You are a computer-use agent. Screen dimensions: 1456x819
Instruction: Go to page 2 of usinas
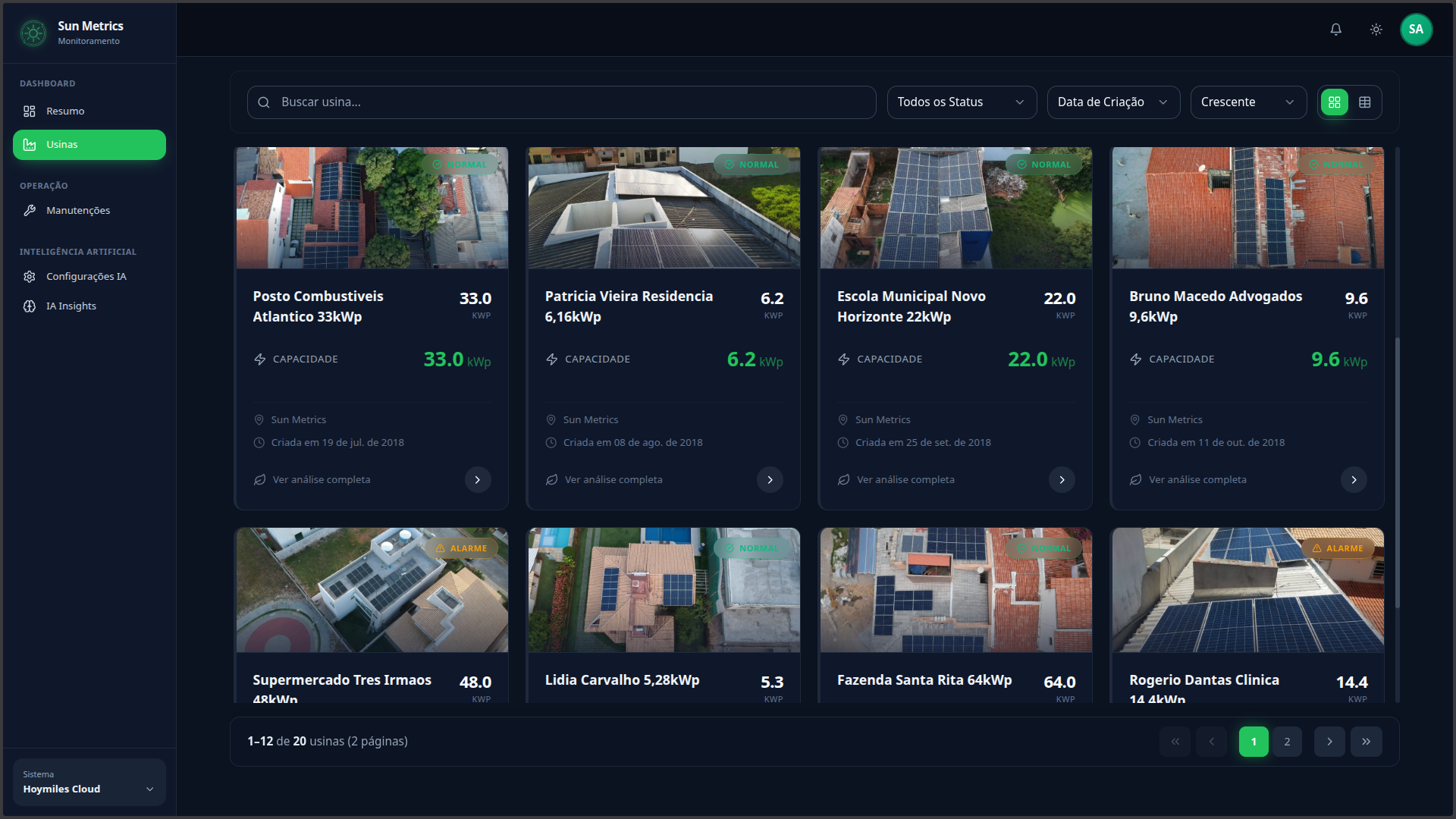[1287, 742]
